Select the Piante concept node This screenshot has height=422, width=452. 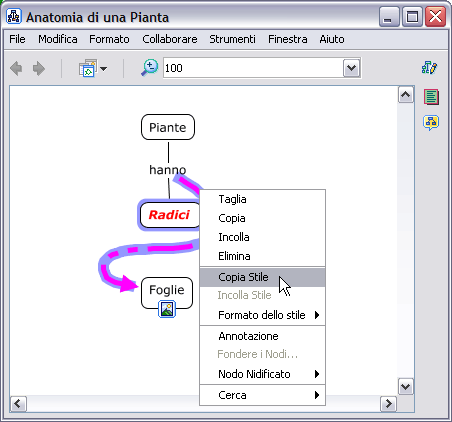click(x=168, y=127)
